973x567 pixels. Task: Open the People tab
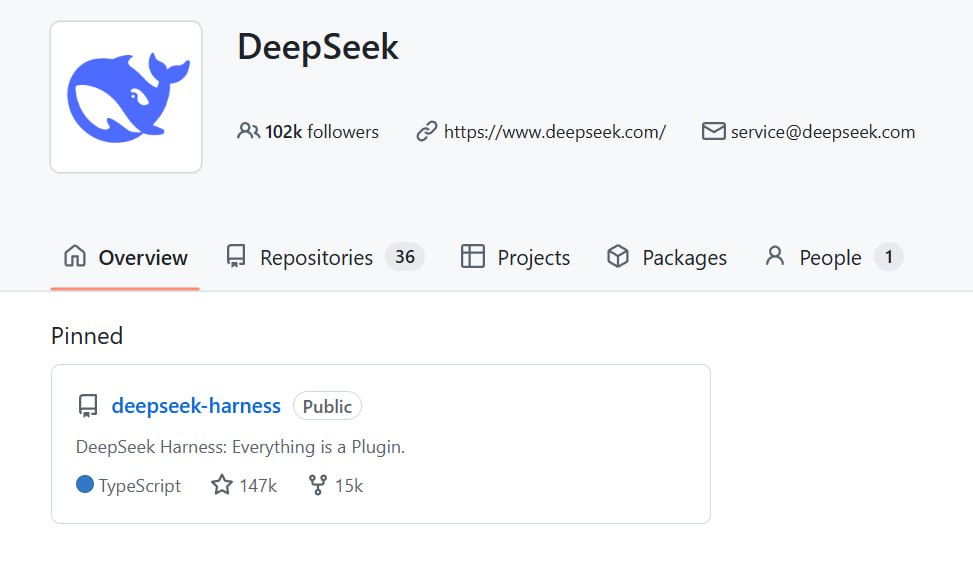click(x=833, y=257)
